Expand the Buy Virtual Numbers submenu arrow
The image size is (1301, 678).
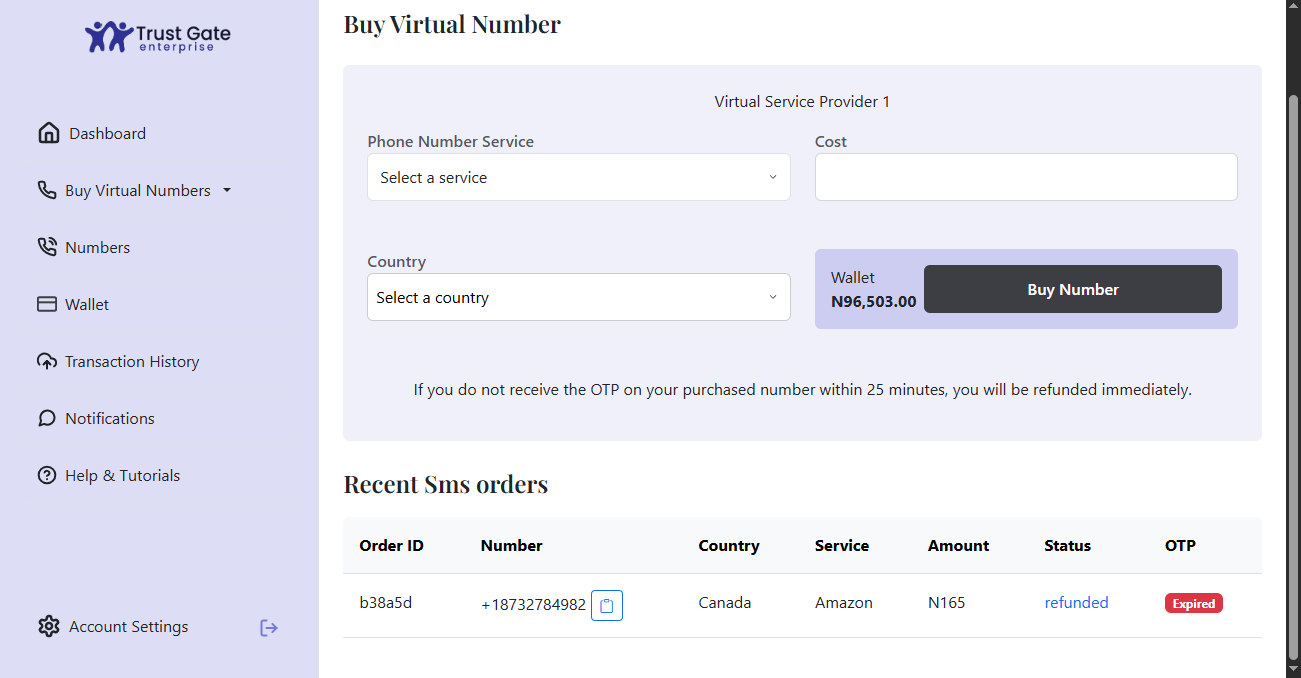(227, 190)
